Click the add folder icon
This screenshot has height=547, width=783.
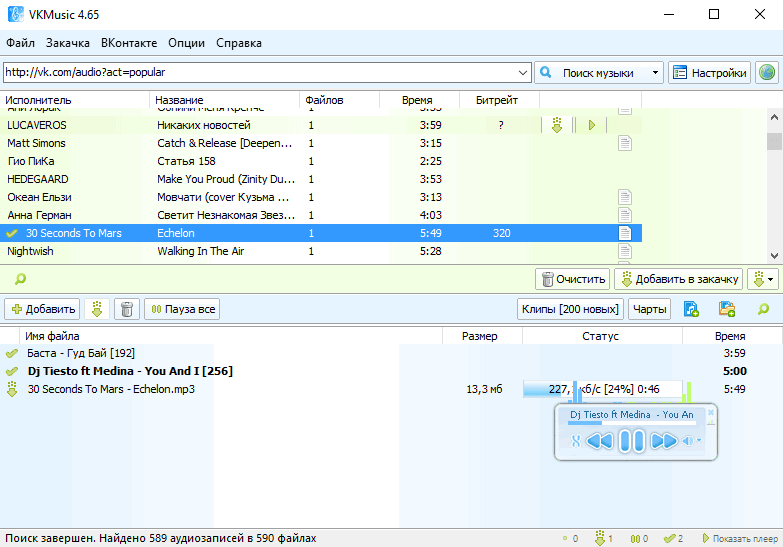(727, 309)
